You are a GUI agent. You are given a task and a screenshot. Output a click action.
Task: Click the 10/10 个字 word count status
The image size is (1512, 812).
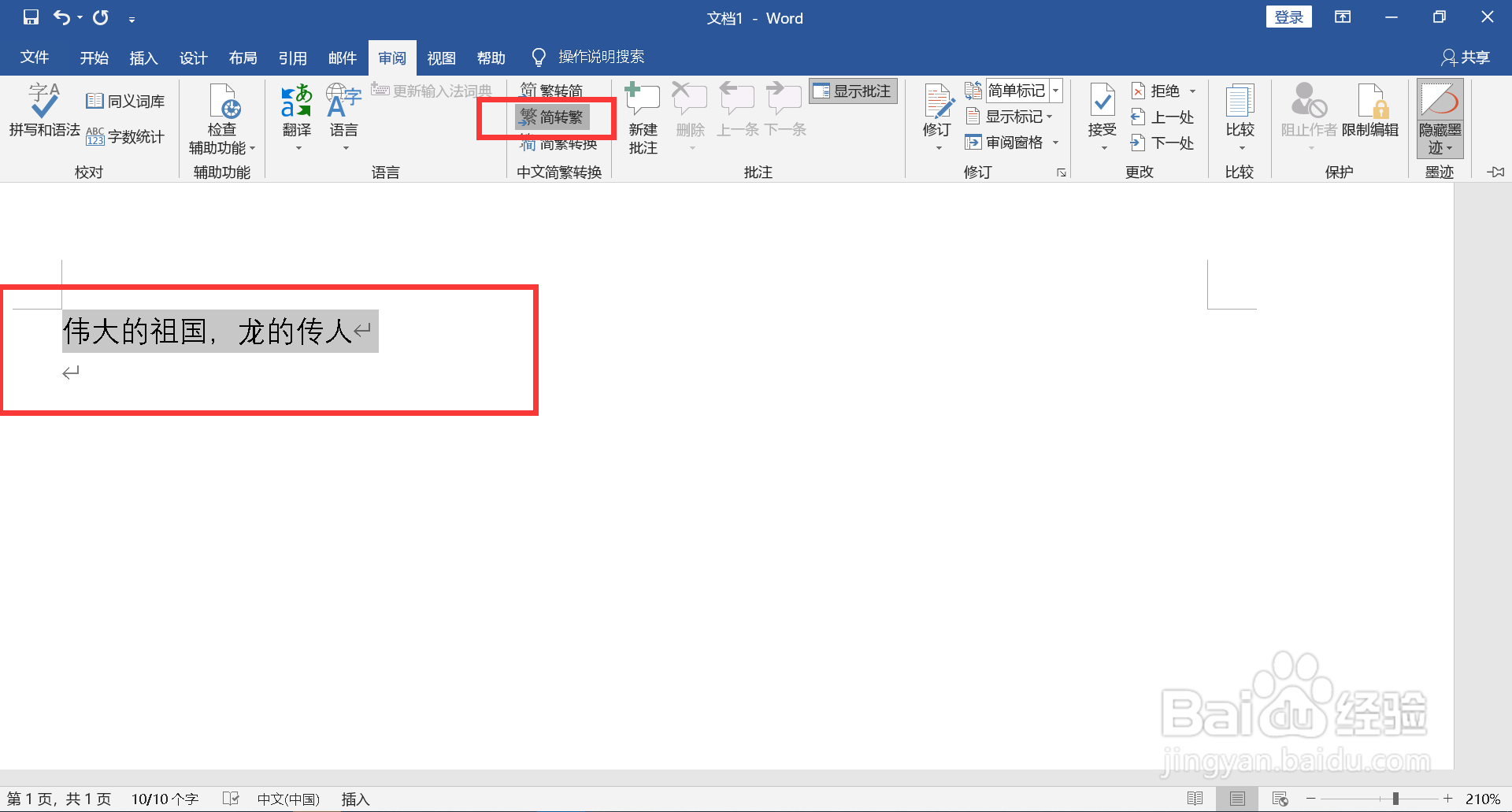pyautogui.click(x=165, y=799)
